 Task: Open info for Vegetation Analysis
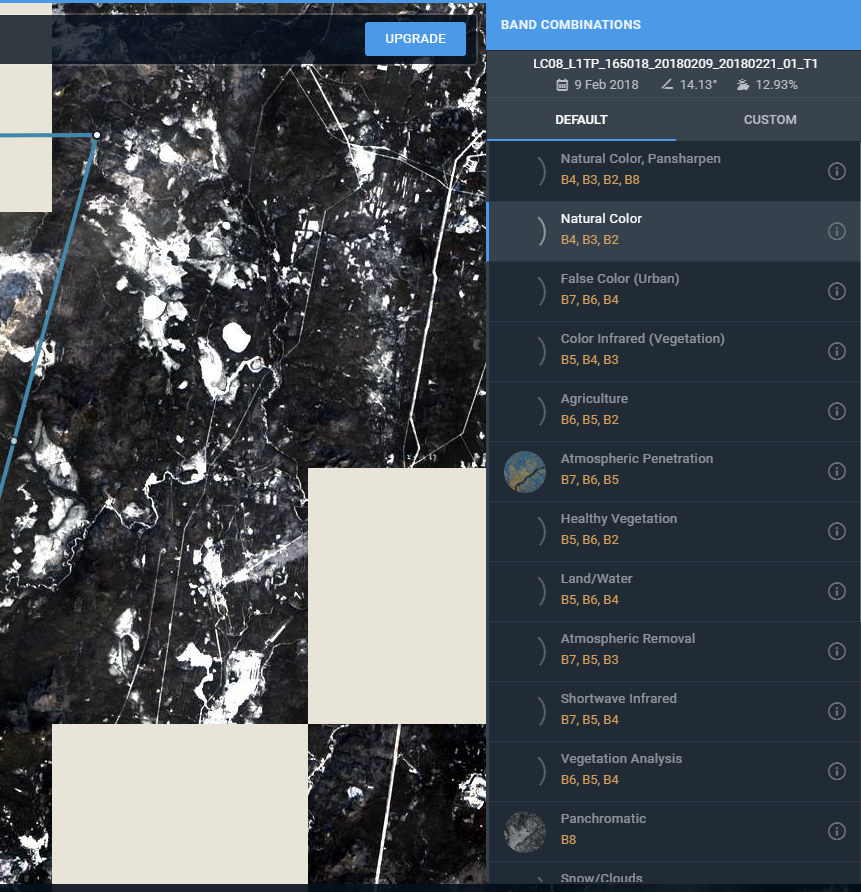click(x=837, y=771)
